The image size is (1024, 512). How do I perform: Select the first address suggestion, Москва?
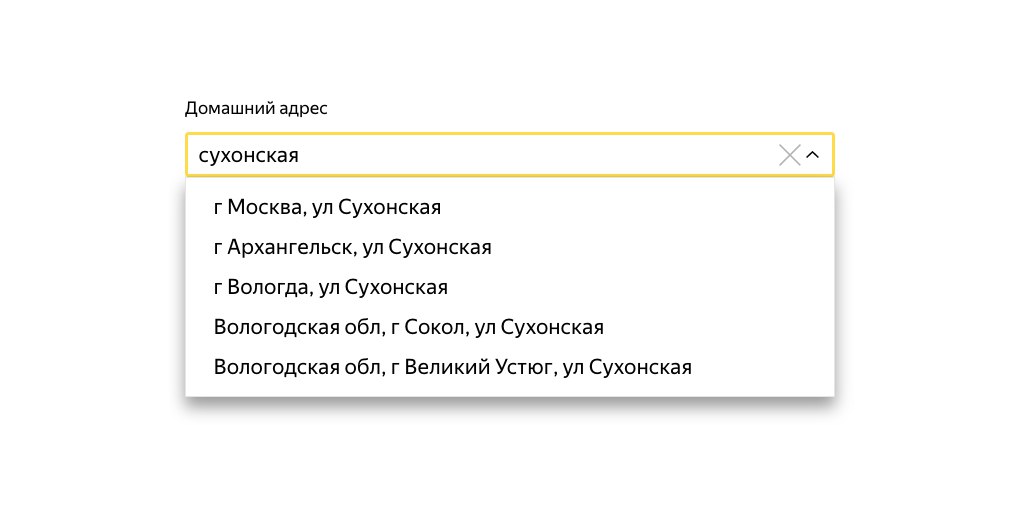(x=328, y=207)
